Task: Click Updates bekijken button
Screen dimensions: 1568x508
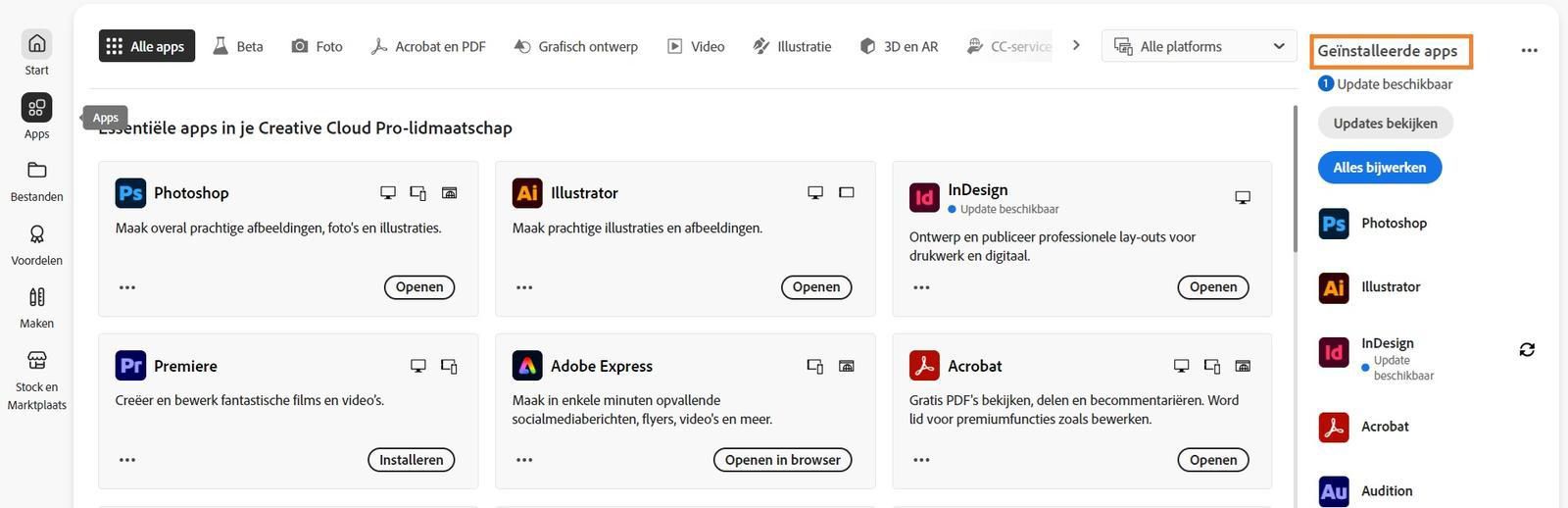Action: (x=1385, y=123)
